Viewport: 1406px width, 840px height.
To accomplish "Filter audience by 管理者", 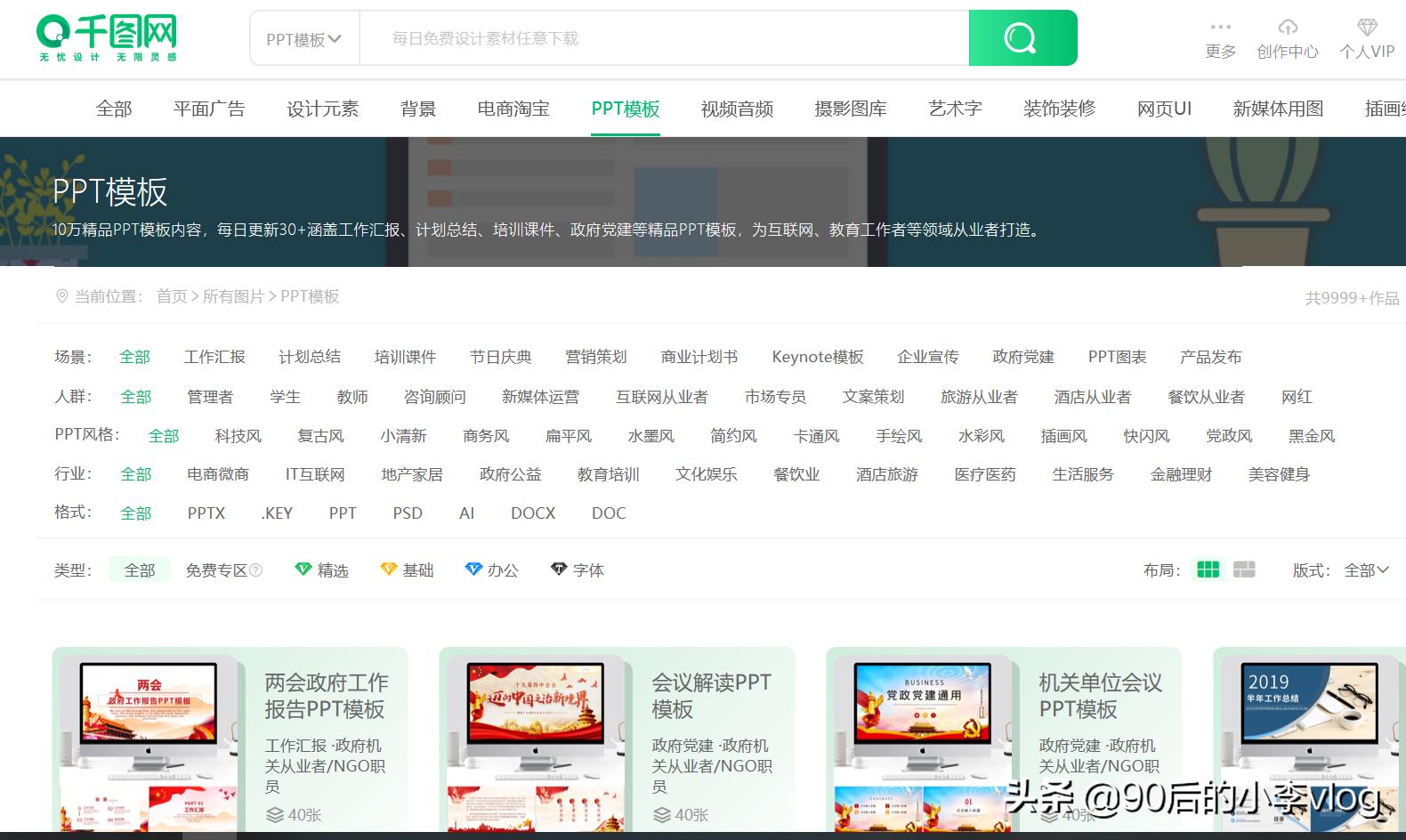I will (x=210, y=397).
